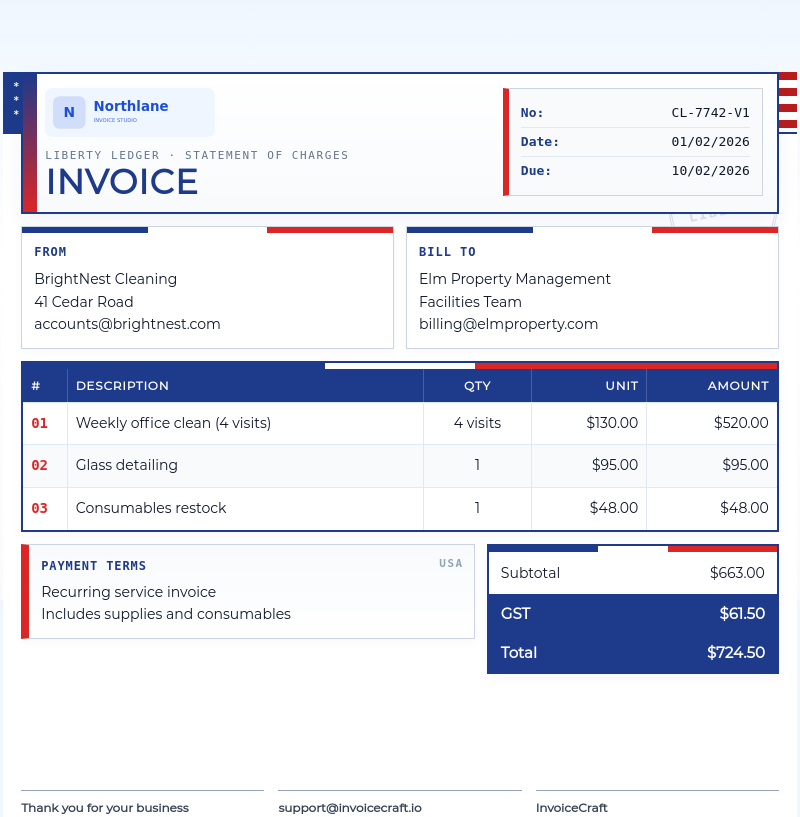Click Consumables restock unit price $48.00
800x817 pixels.
(x=614, y=508)
